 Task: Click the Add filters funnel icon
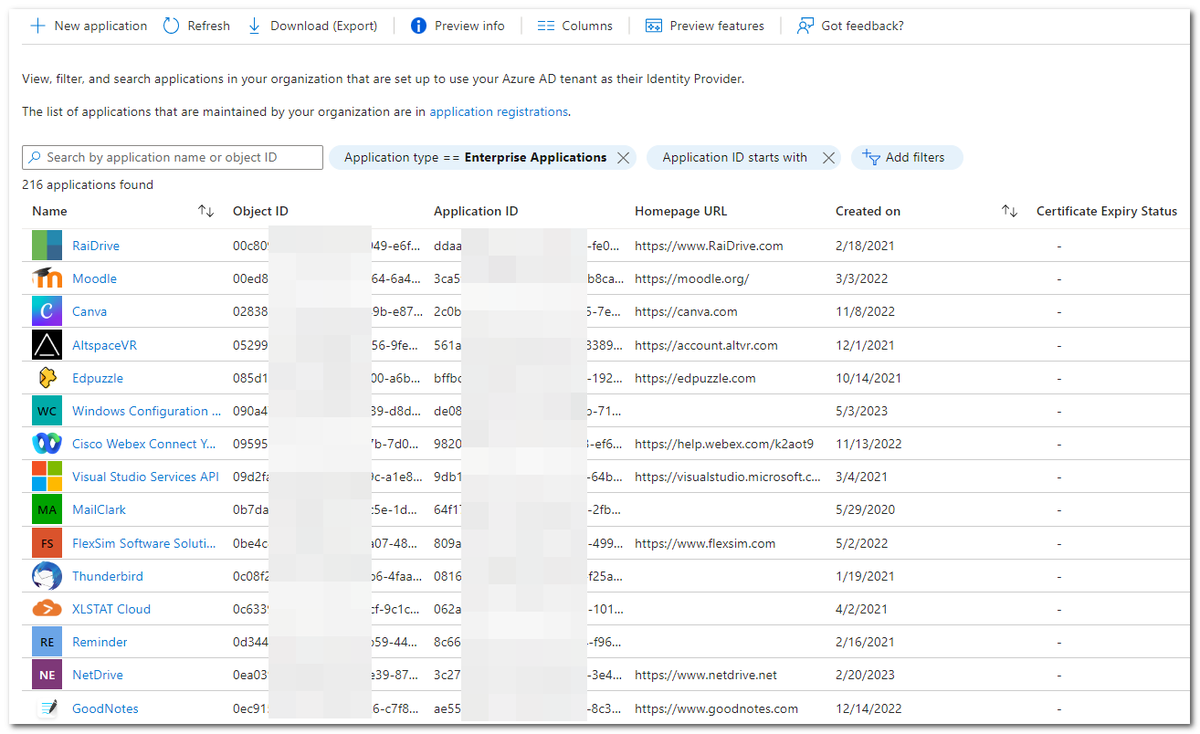(870, 157)
